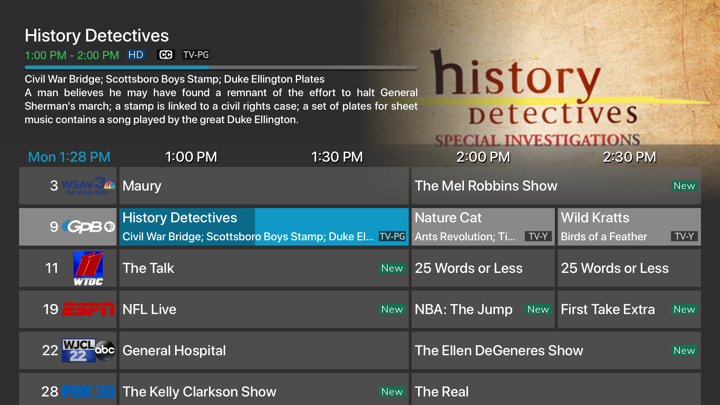Screen dimensions: 720x405
Task: Open The Mel Robbins Show listing
Action: coord(556,186)
